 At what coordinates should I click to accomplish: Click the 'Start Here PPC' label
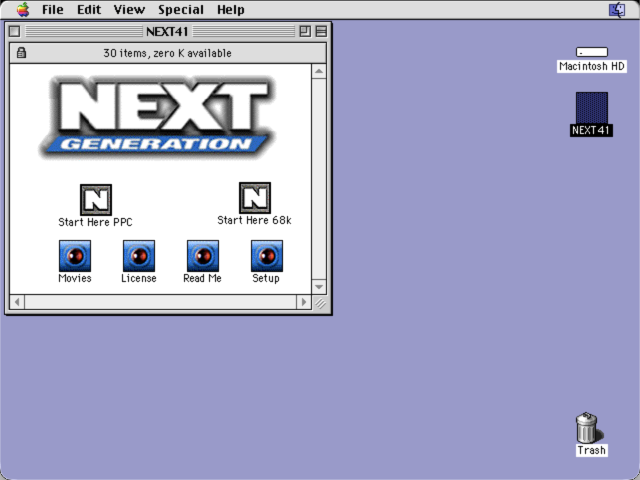(x=96, y=222)
